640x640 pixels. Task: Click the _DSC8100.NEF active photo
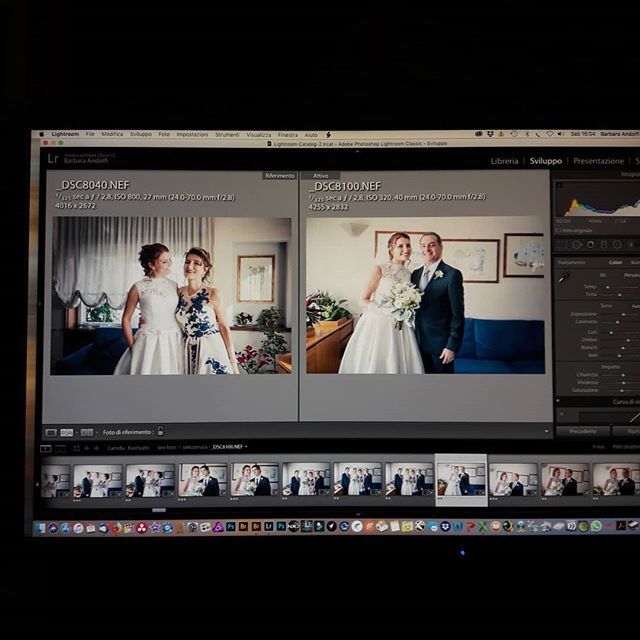[425, 295]
